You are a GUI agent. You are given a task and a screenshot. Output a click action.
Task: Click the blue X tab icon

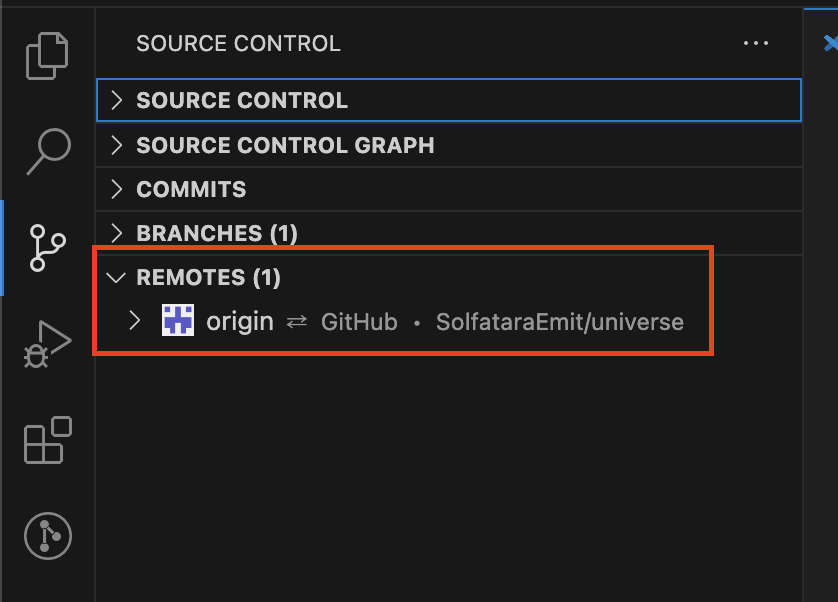click(x=831, y=43)
